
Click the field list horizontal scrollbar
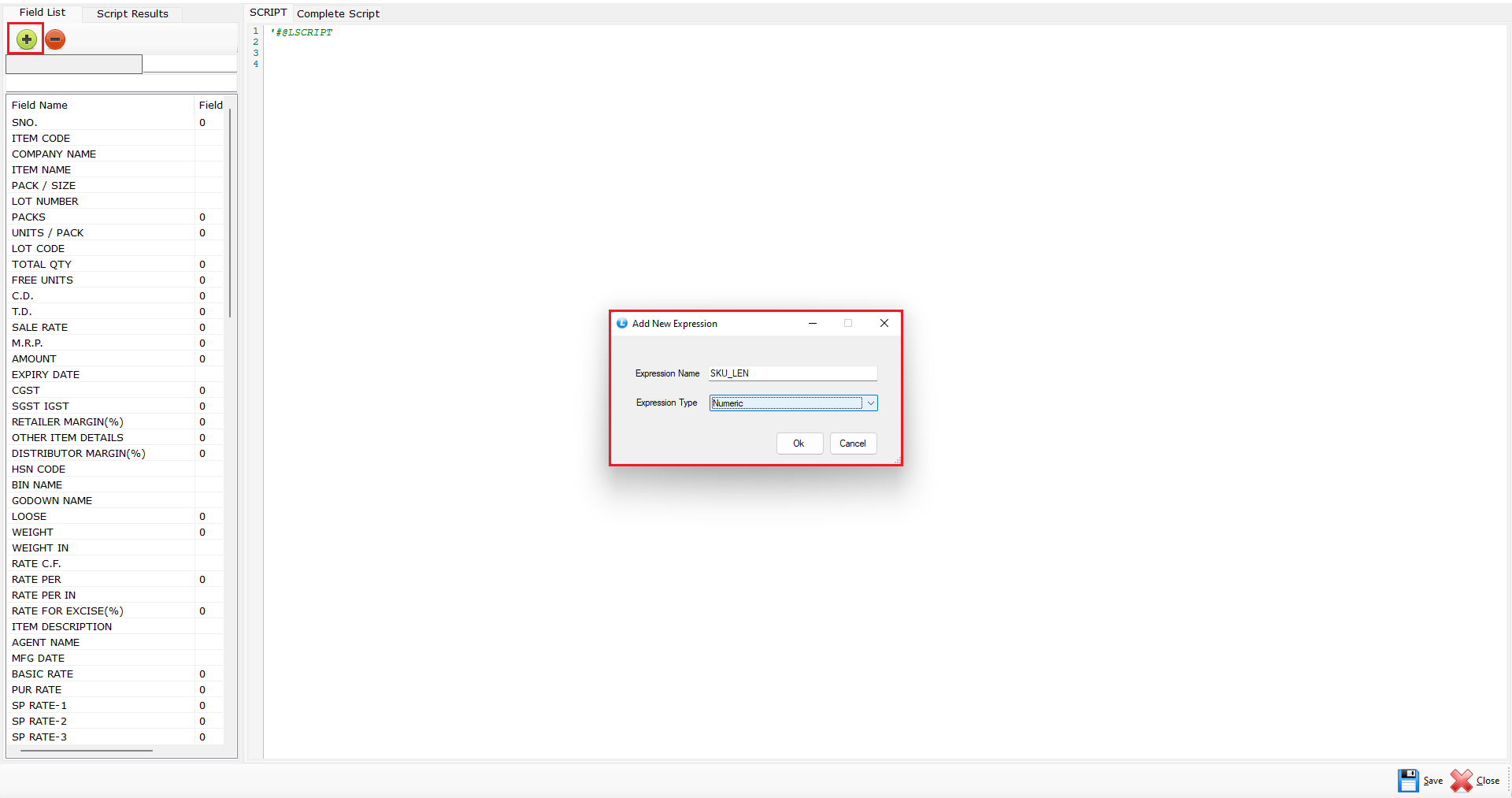pos(87,751)
